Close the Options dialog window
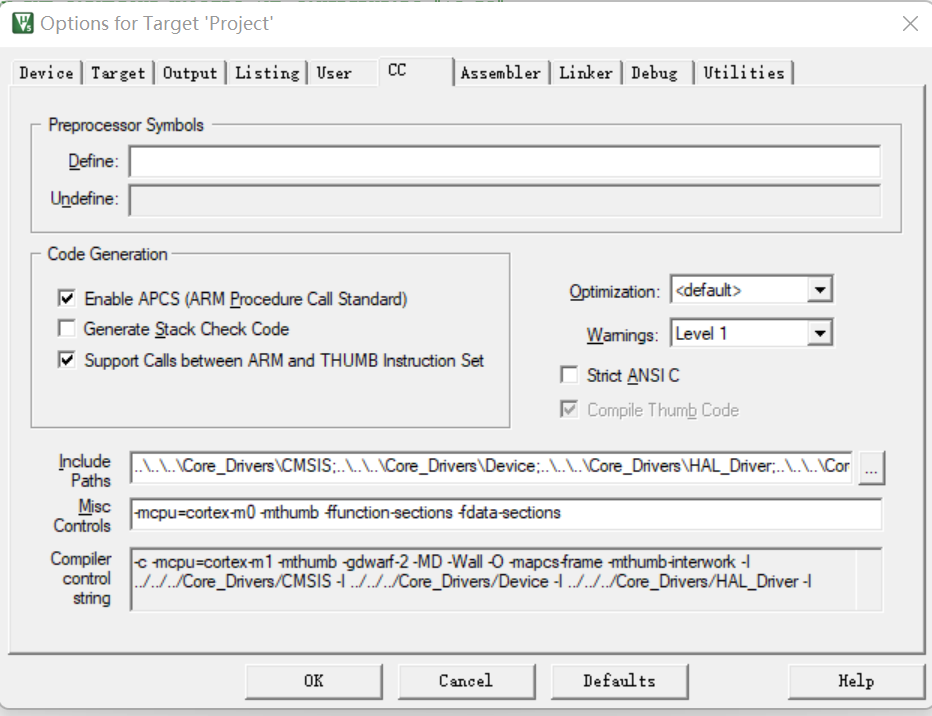This screenshot has width=932, height=716. [x=909, y=24]
